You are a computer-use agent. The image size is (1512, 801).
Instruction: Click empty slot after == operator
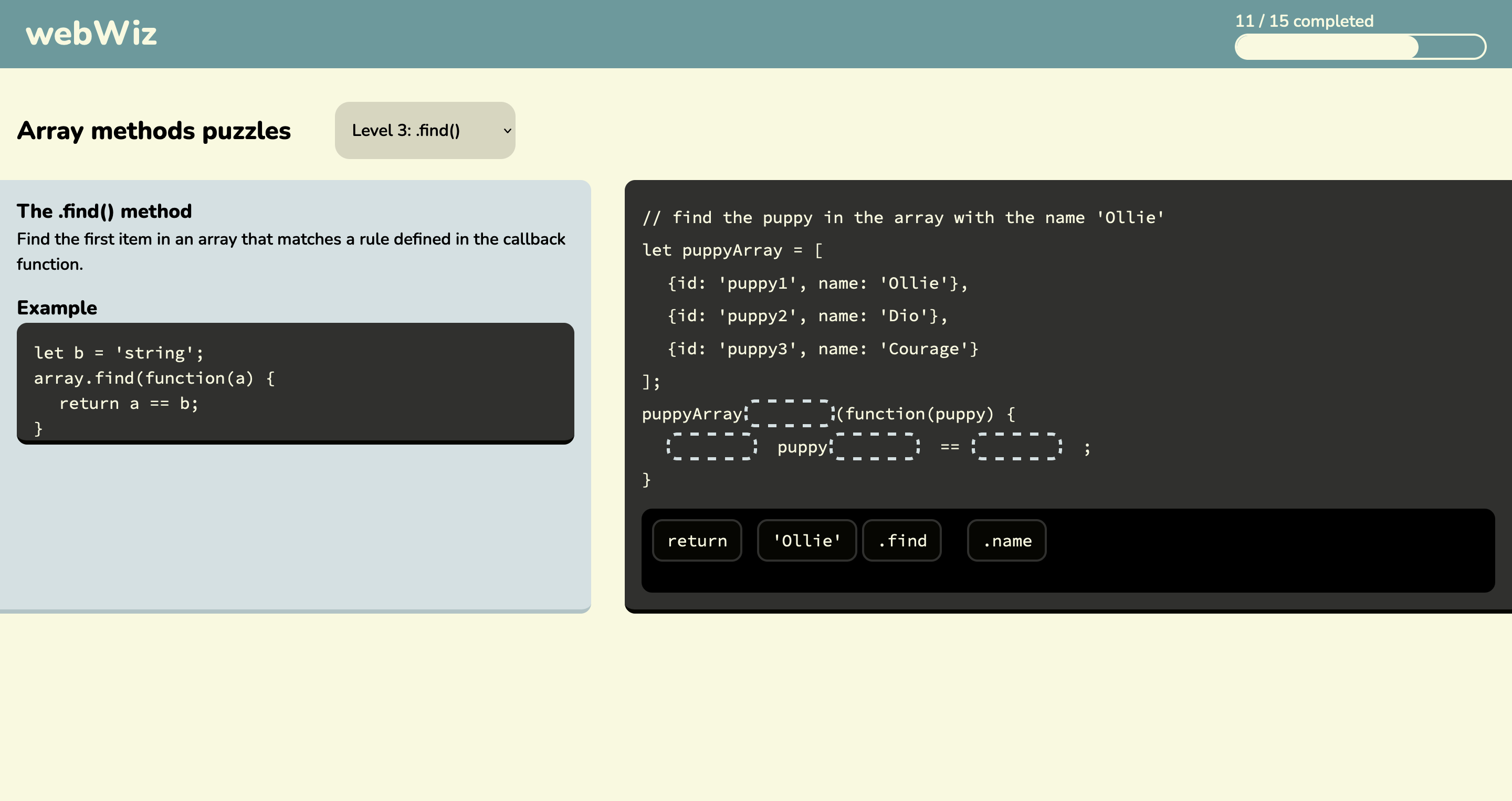(1016, 447)
